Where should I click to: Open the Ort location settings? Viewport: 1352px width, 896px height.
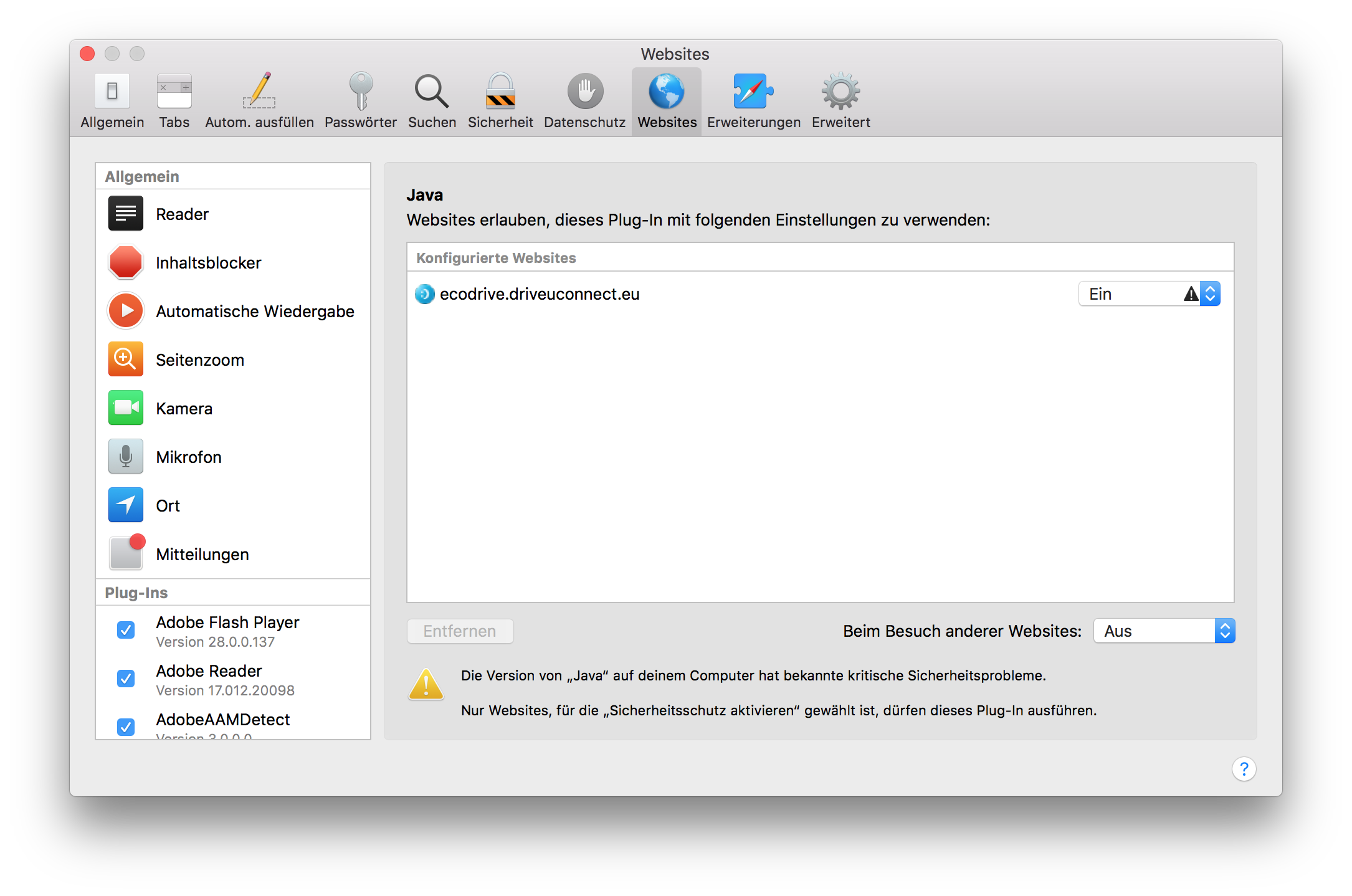168,505
